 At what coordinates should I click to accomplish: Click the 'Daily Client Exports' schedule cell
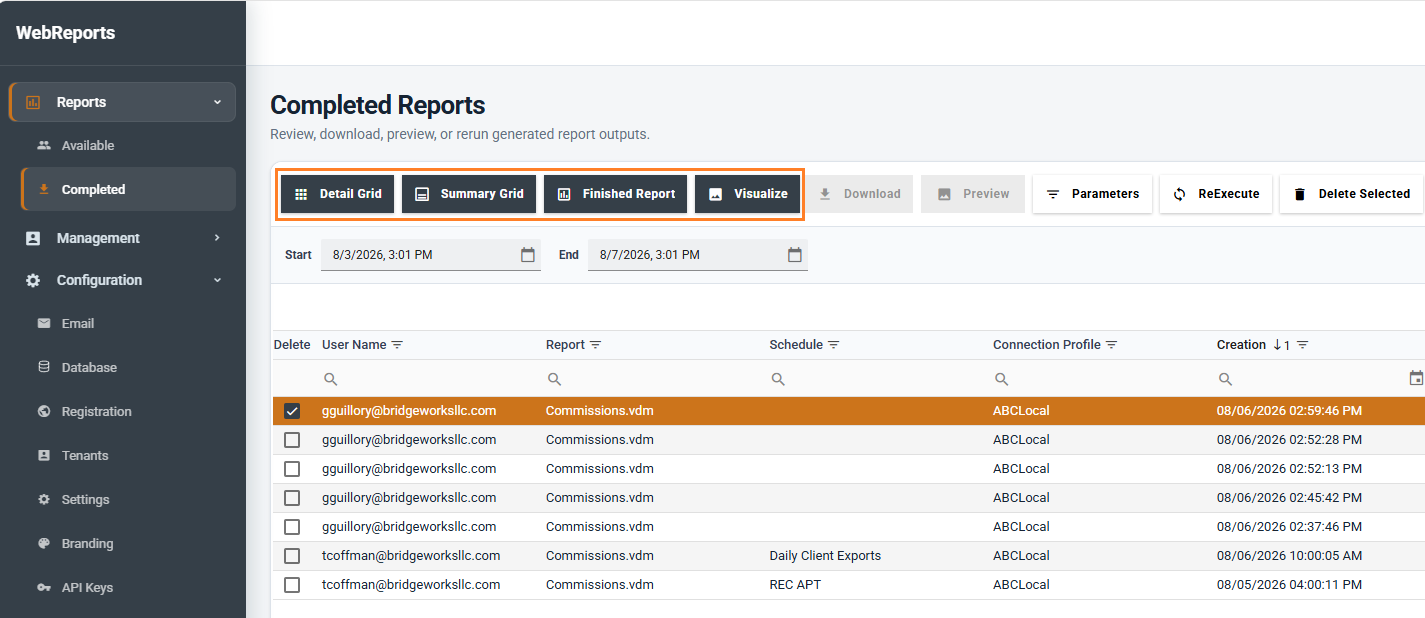[x=825, y=556]
